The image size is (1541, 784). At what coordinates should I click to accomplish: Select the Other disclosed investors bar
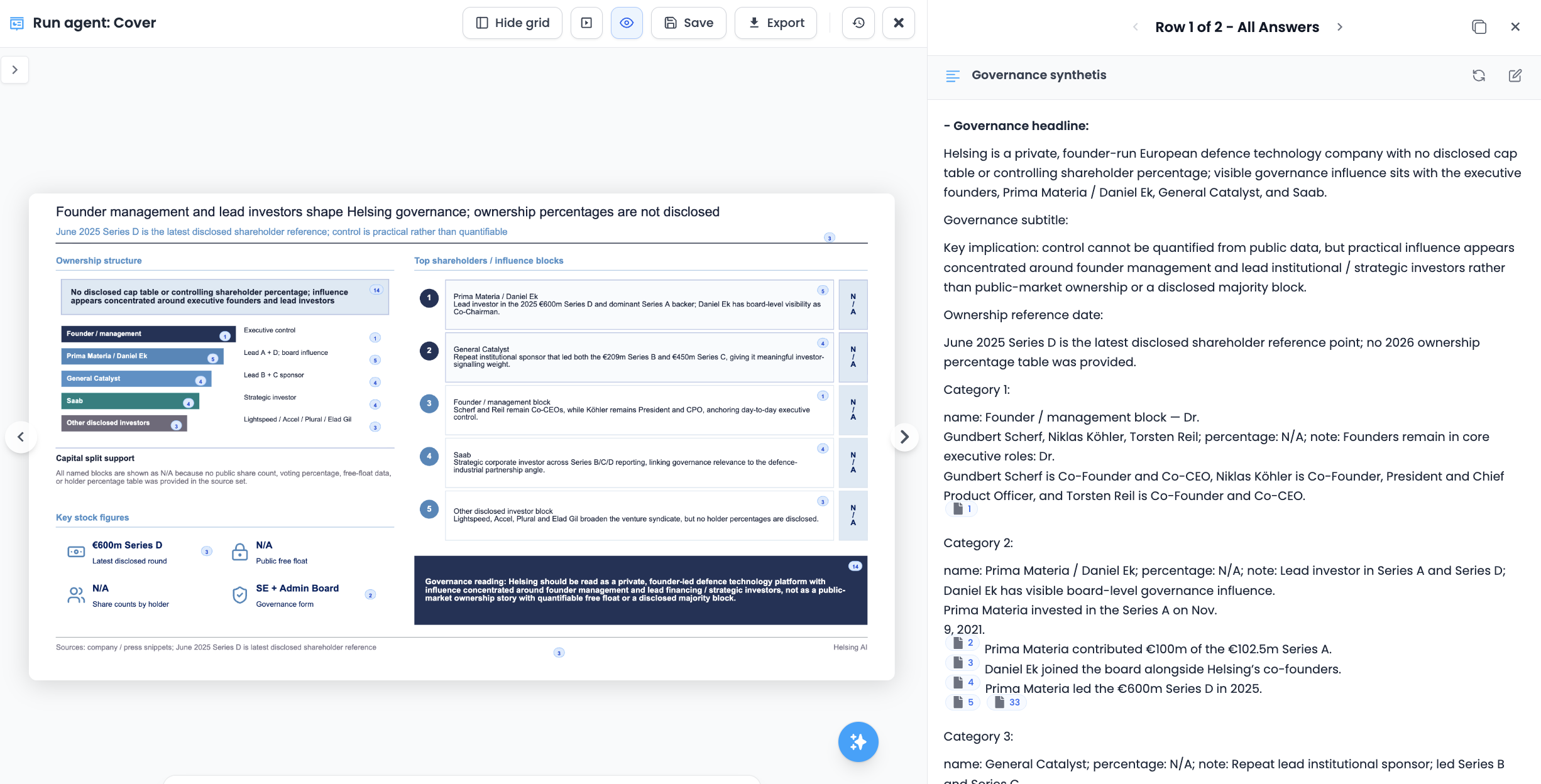[x=124, y=423]
